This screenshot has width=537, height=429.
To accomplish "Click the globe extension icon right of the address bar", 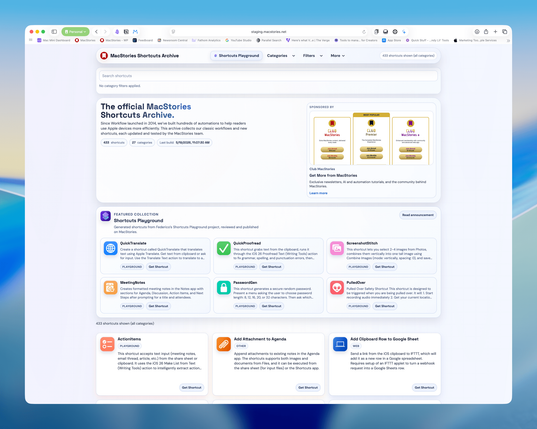I will [x=395, y=31].
